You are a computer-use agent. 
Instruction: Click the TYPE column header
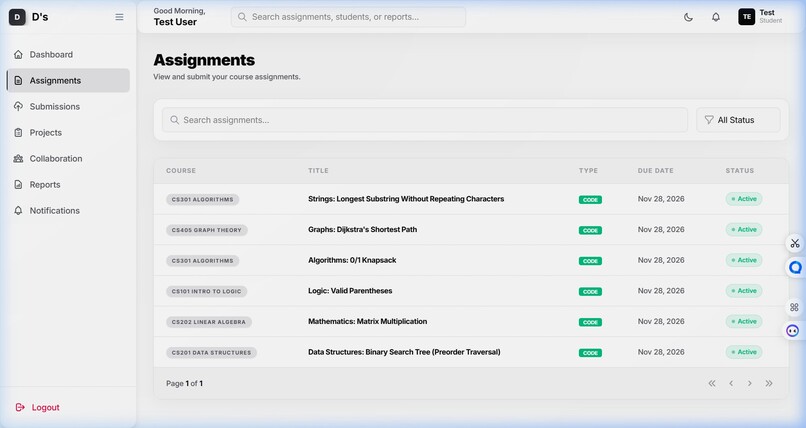point(588,171)
